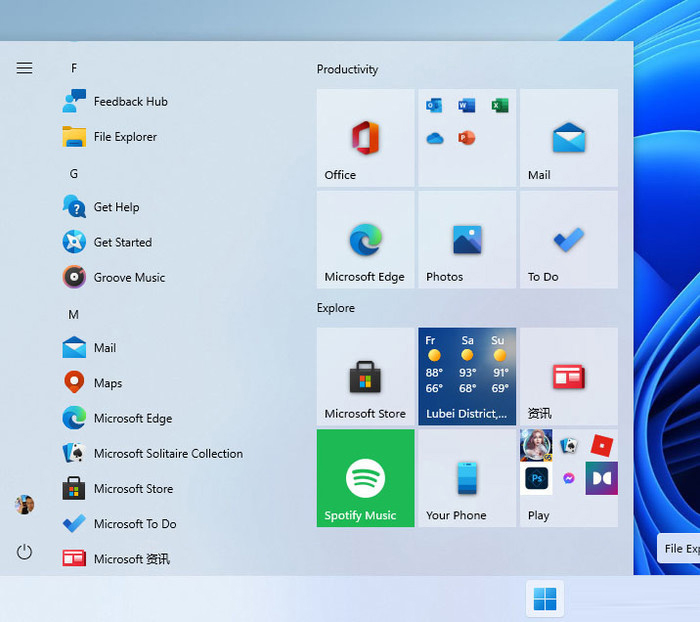This screenshot has height=622, width=700.
Task: Open the Power options button
Action: pyautogui.click(x=25, y=552)
